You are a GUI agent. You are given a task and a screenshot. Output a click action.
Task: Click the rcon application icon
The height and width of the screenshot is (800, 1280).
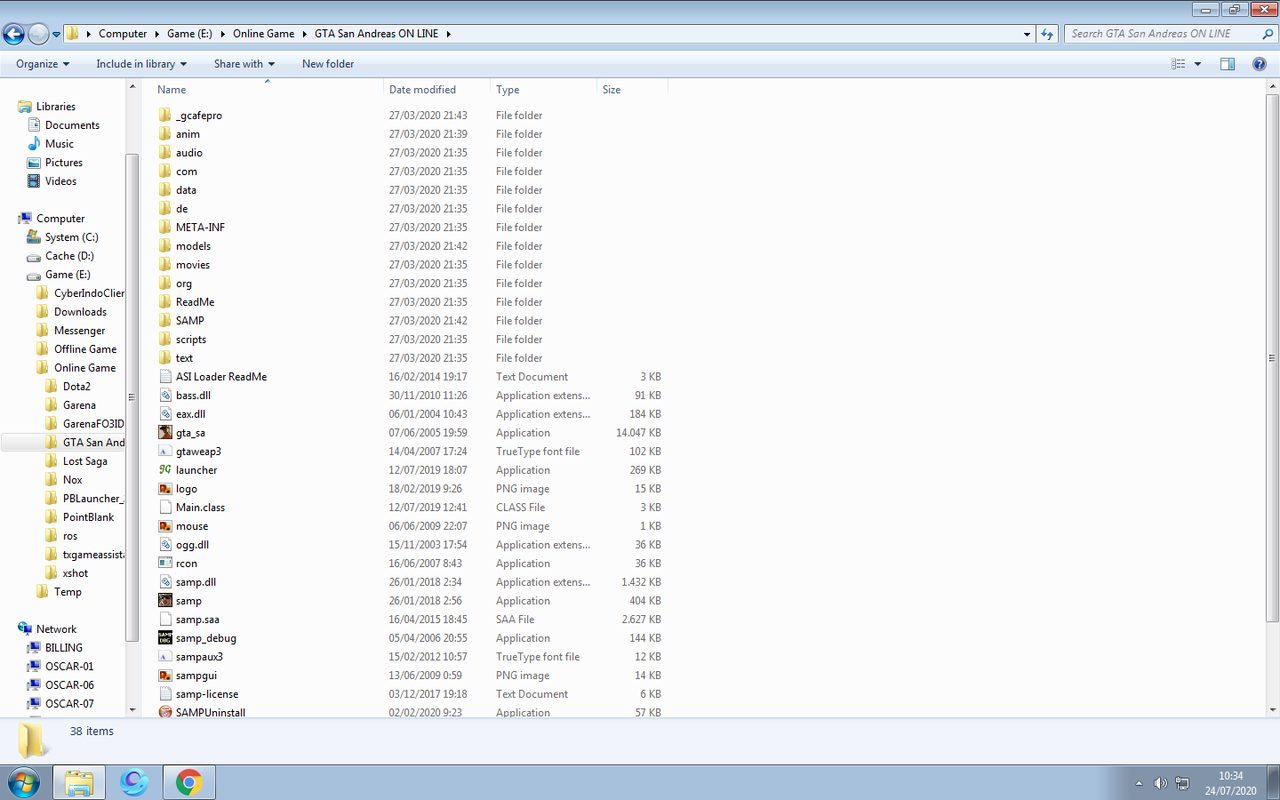coord(166,564)
